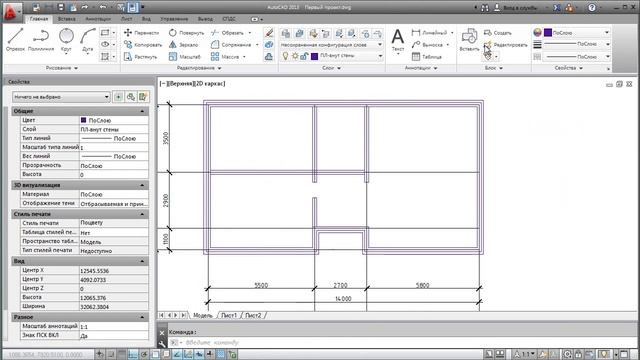Click the Перенести move tool
Viewport: 640px width, 360px height.
click(x=141, y=33)
